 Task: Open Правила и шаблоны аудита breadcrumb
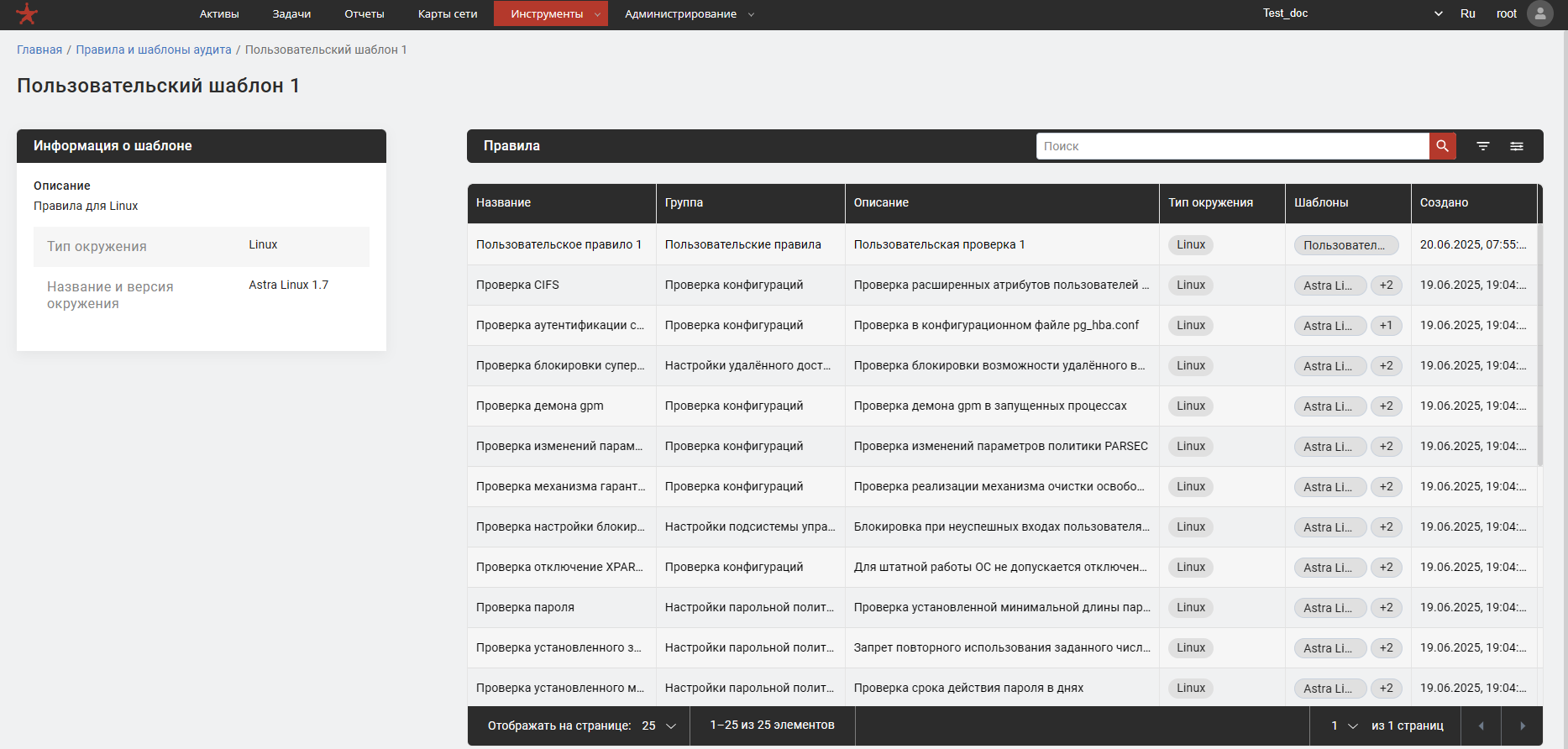click(x=154, y=50)
